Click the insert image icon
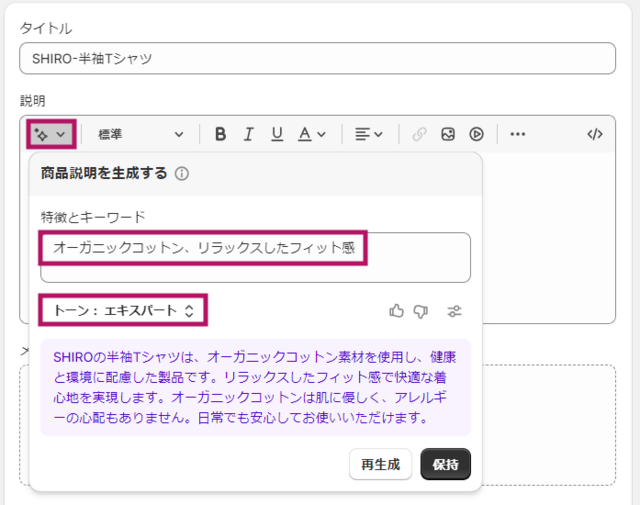Image resolution: width=640 pixels, height=505 pixels. [x=448, y=134]
